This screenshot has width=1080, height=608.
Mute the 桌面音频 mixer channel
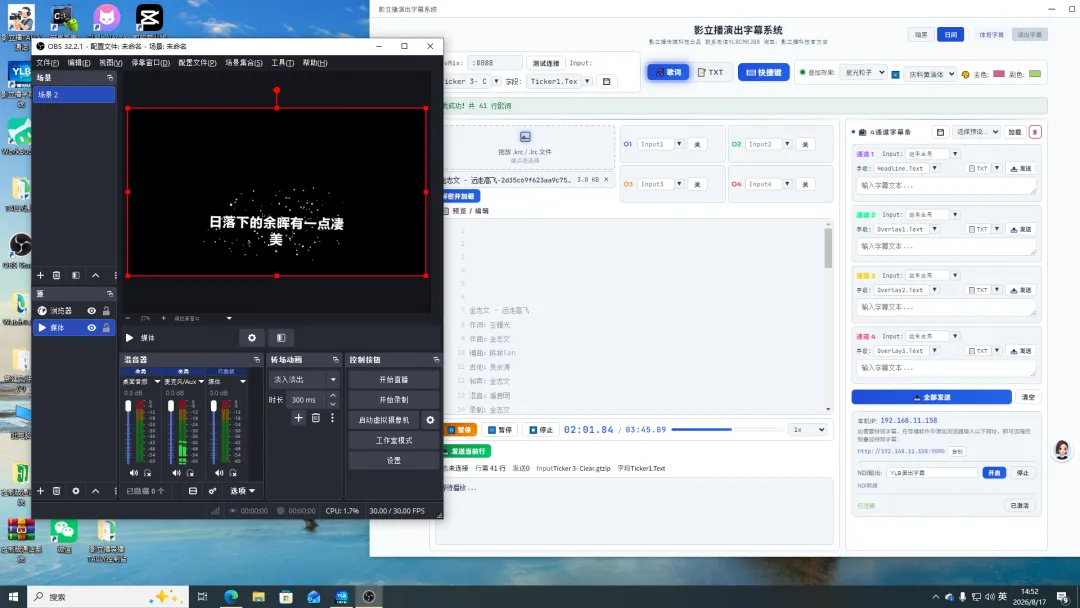134,473
